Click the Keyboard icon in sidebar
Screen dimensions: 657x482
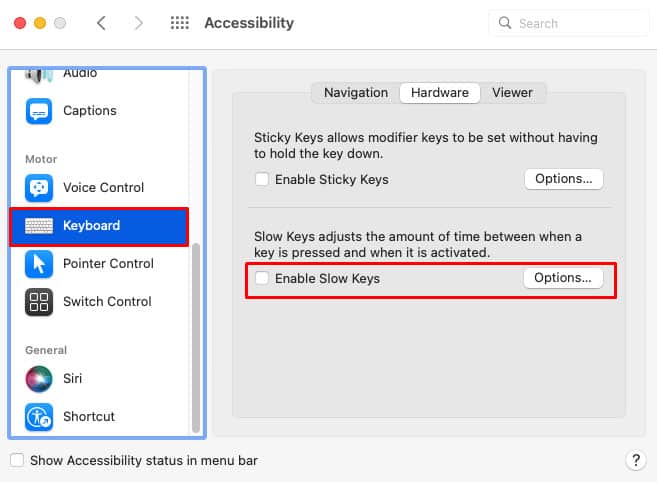[39, 226]
